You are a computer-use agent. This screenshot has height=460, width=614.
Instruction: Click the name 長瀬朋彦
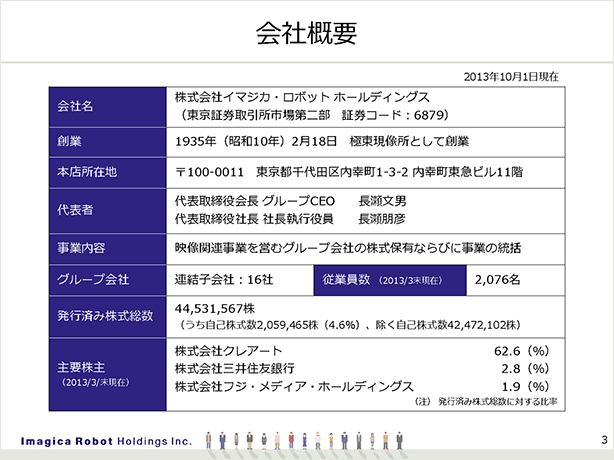tap(382, 219)
